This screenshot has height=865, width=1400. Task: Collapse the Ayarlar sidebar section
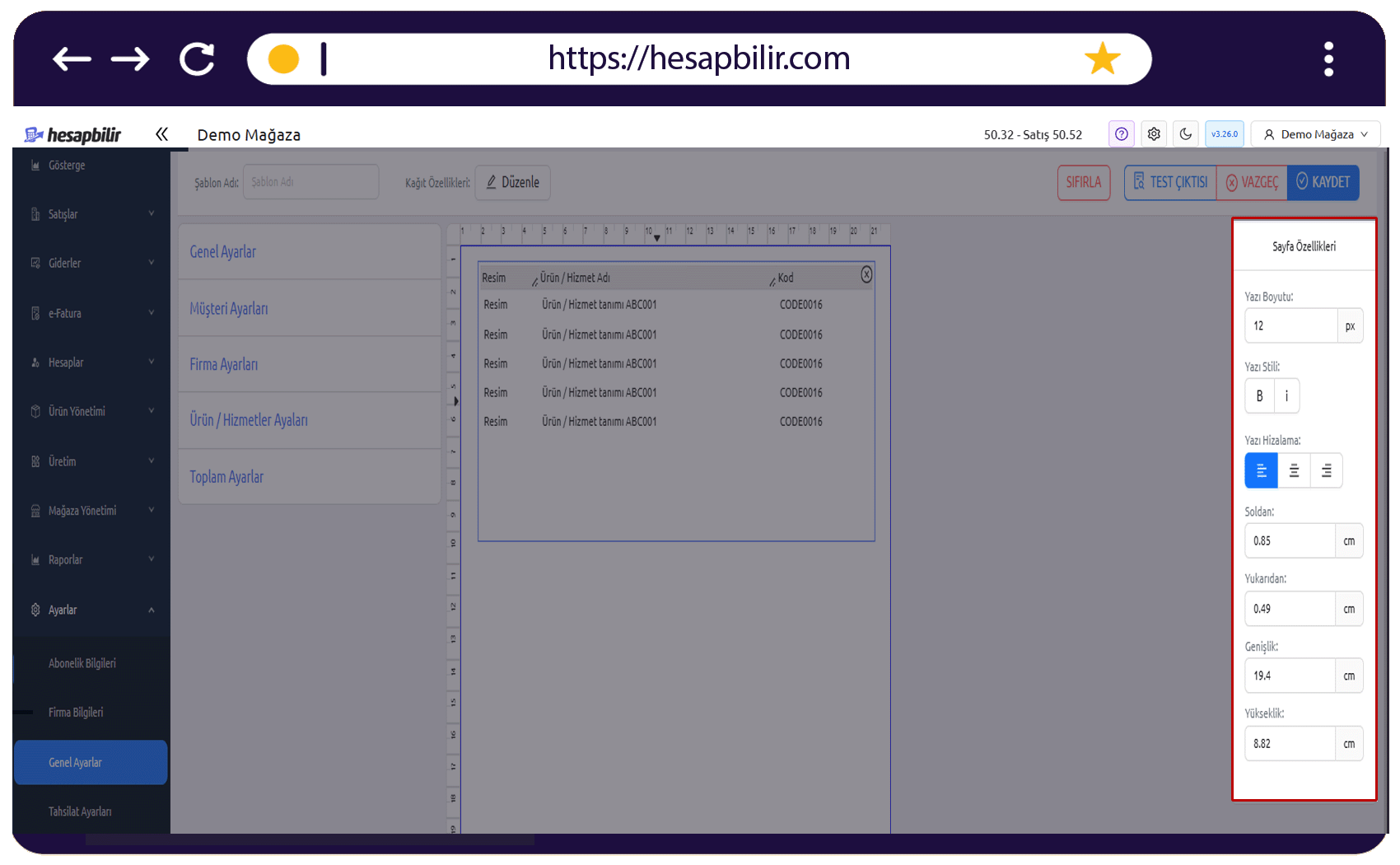coord(91,610)
